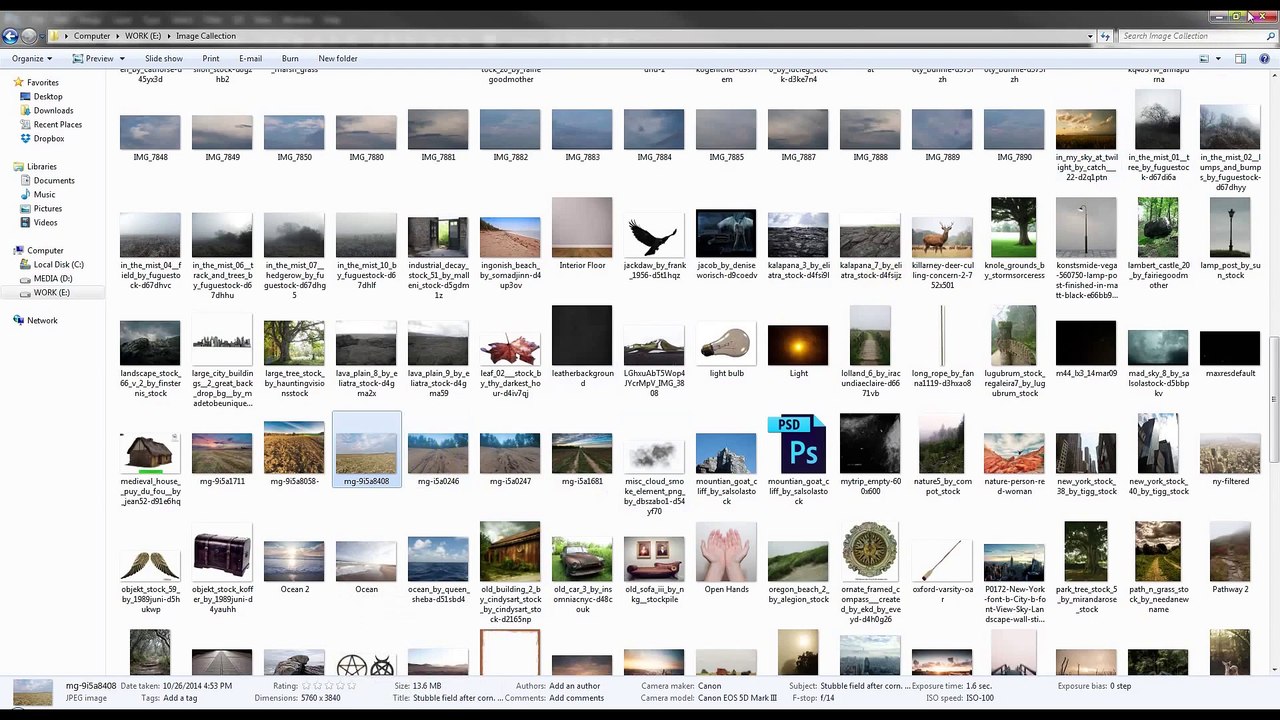This screenshot has width=1280, height=720.
Task: Start a Slide show from toolbar
Action: click(164, 59)
